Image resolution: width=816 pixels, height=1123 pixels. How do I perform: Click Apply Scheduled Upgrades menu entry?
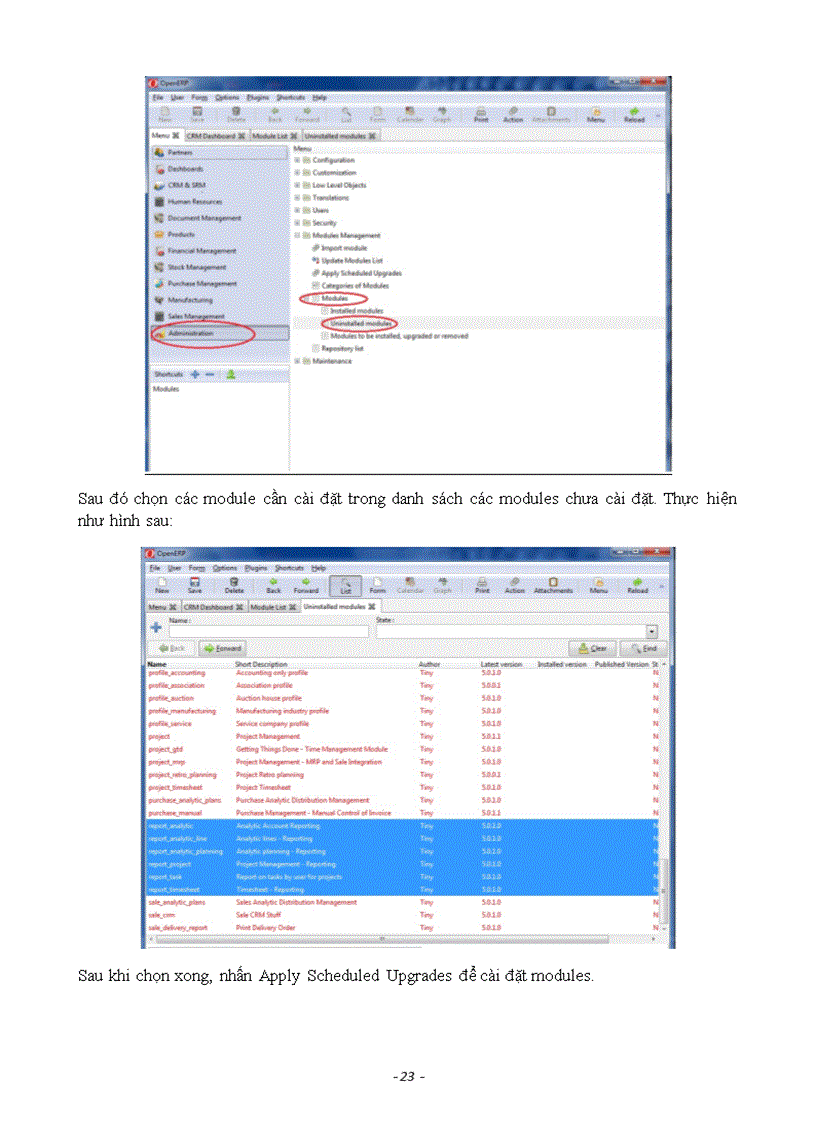coord(360,271)
